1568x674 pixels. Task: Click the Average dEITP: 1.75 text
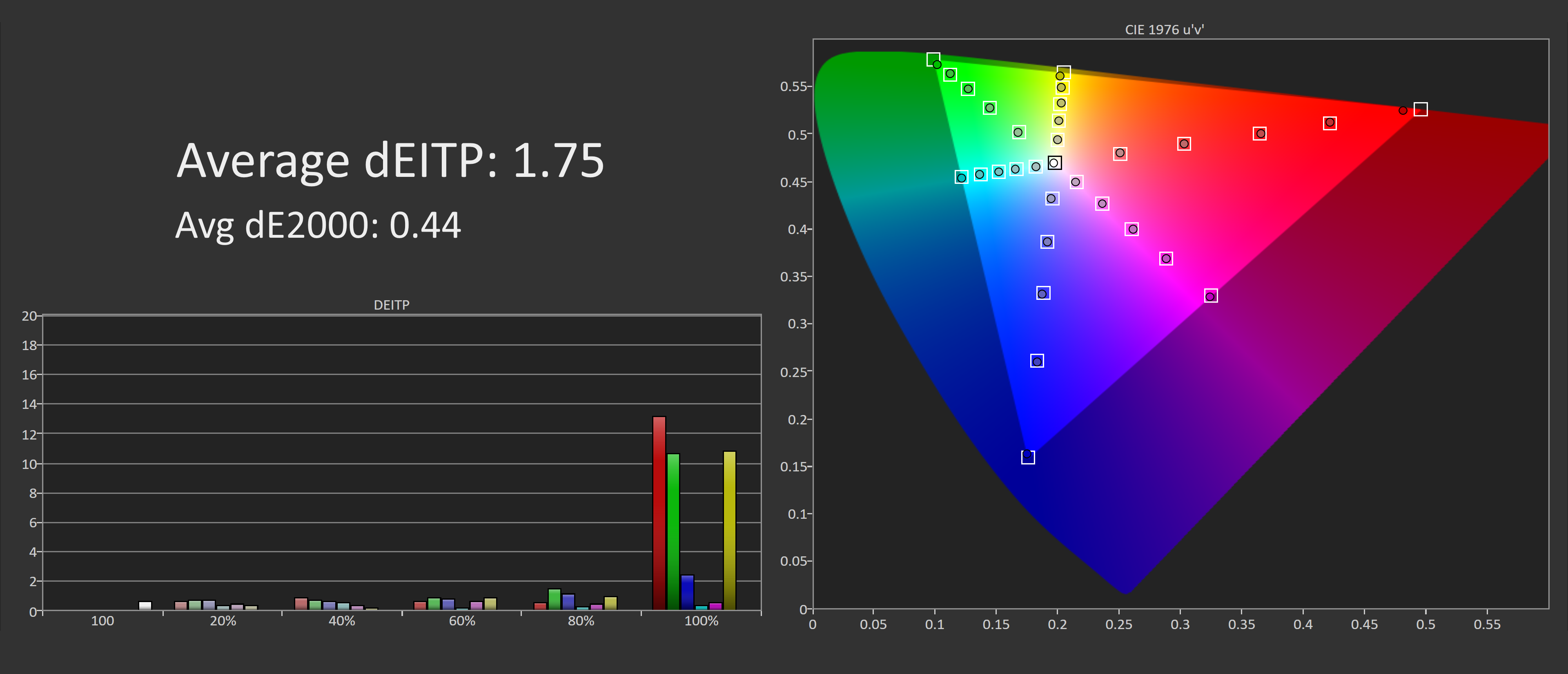[390, 161]
